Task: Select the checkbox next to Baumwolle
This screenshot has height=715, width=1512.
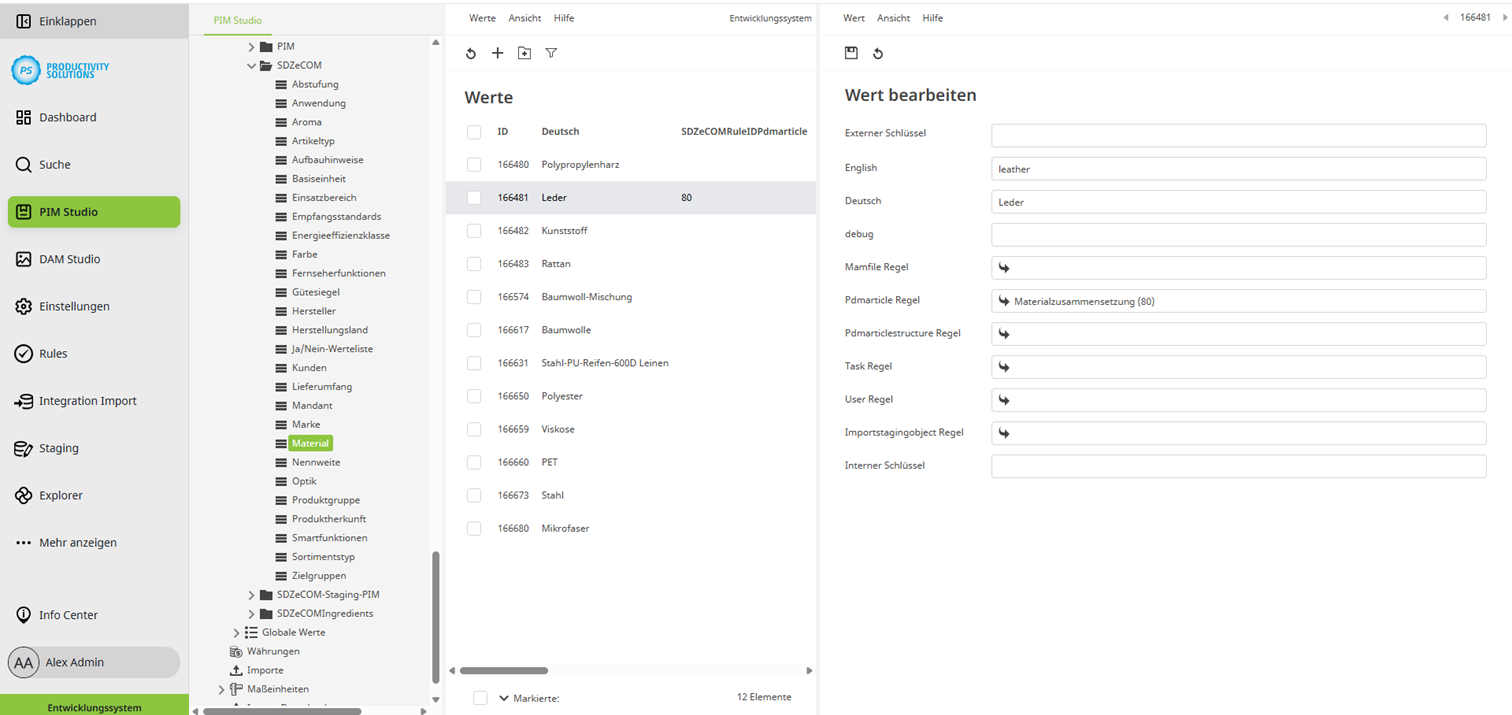Action: coord(474,330)
